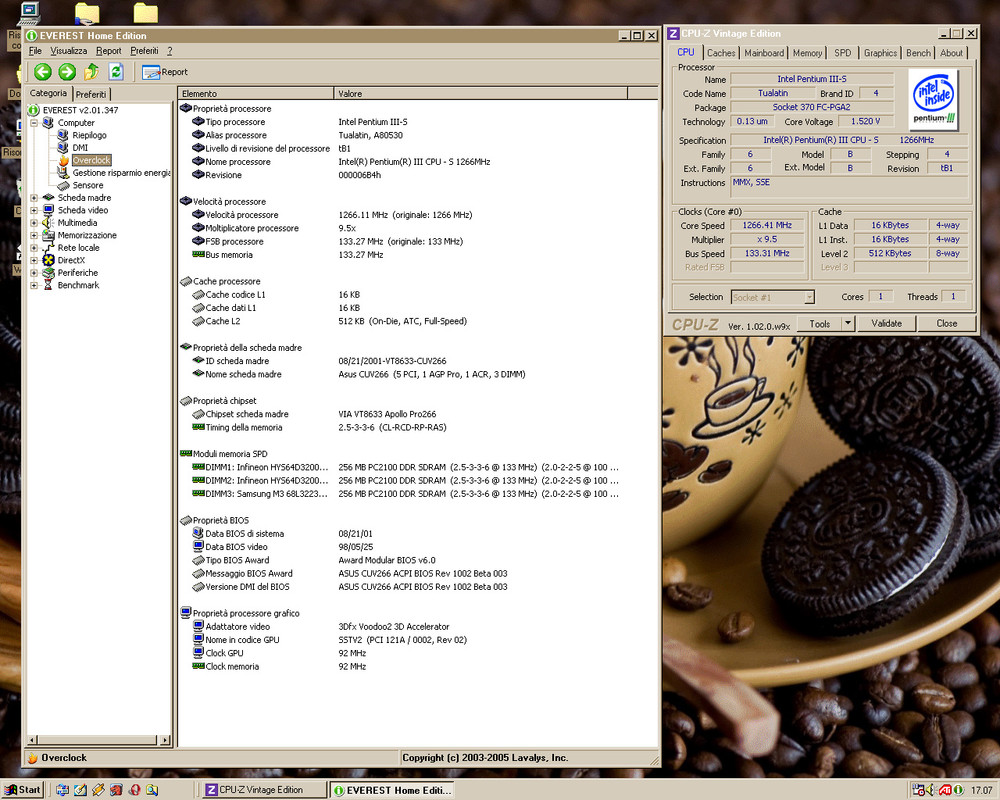
Task: Expand the Benchmark tree node
Action: pyautogui.click(x=34, y=285)
